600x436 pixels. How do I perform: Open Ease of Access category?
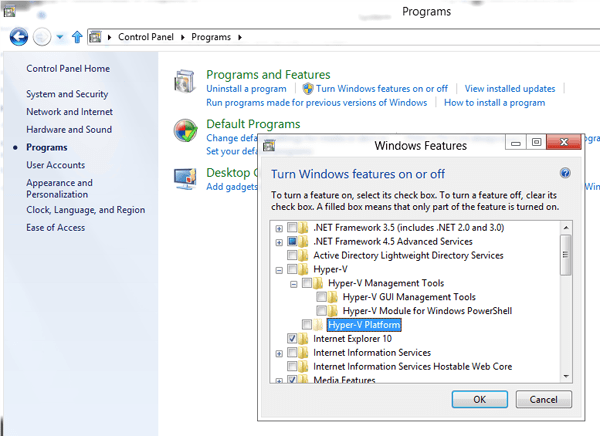pos(55,227)
